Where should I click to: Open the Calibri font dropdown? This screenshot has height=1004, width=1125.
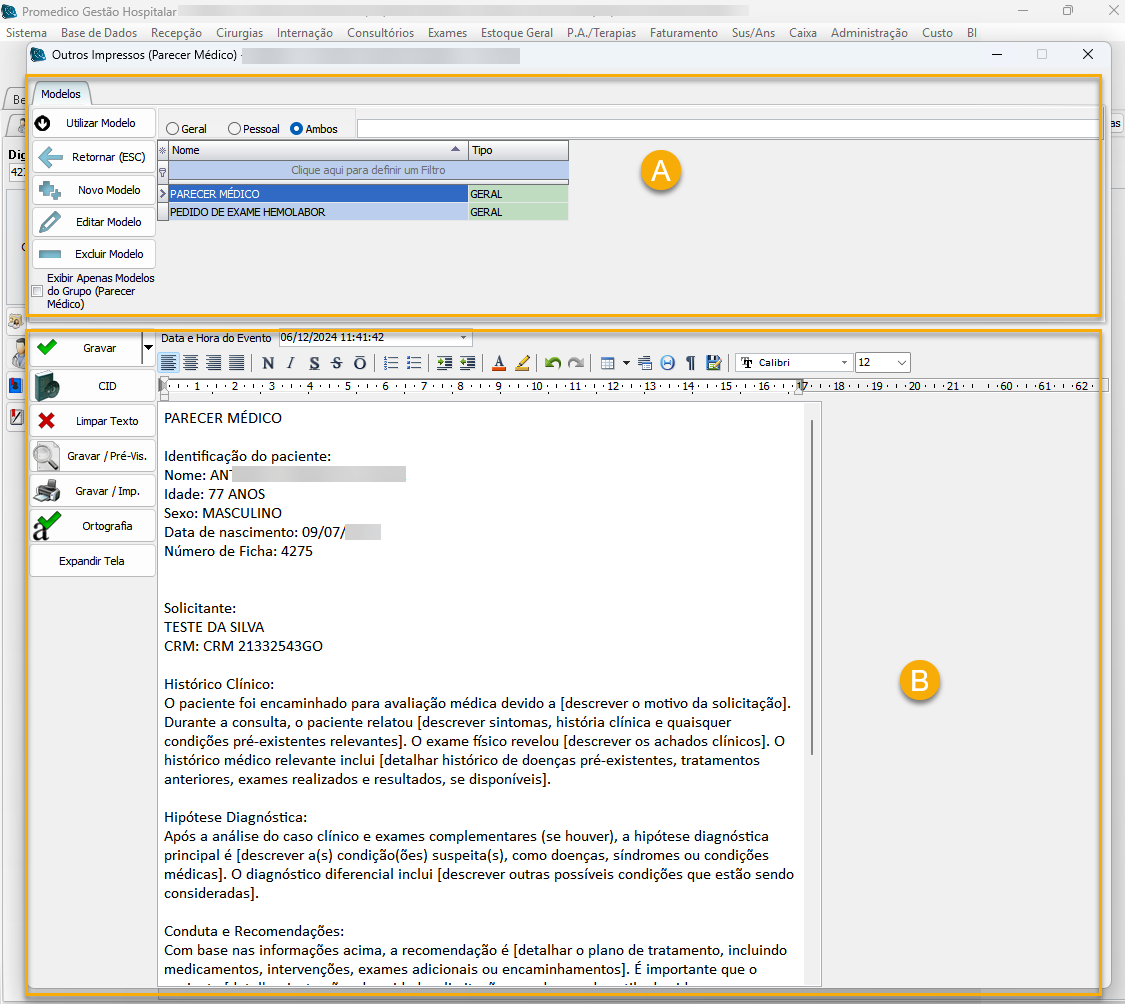[844, 363]
